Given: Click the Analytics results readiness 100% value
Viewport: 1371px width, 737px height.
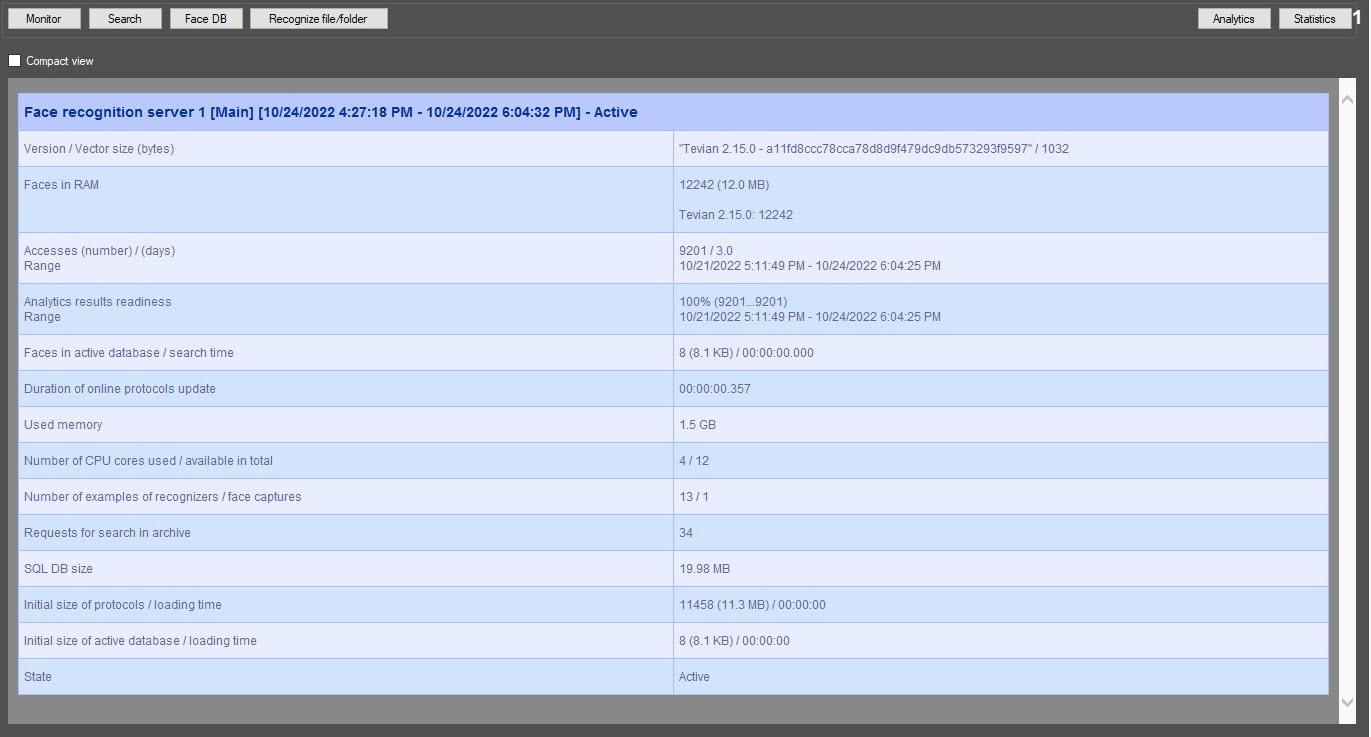Looking at the screenshot, I should 733,302.
